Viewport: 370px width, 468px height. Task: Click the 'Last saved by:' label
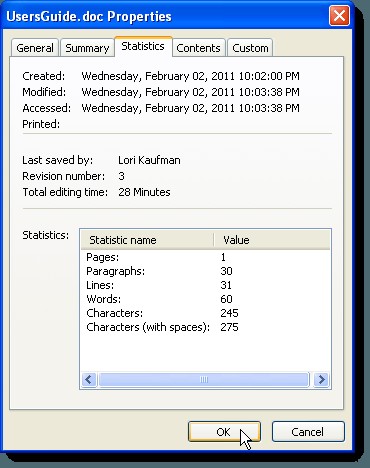click(58, 160)
